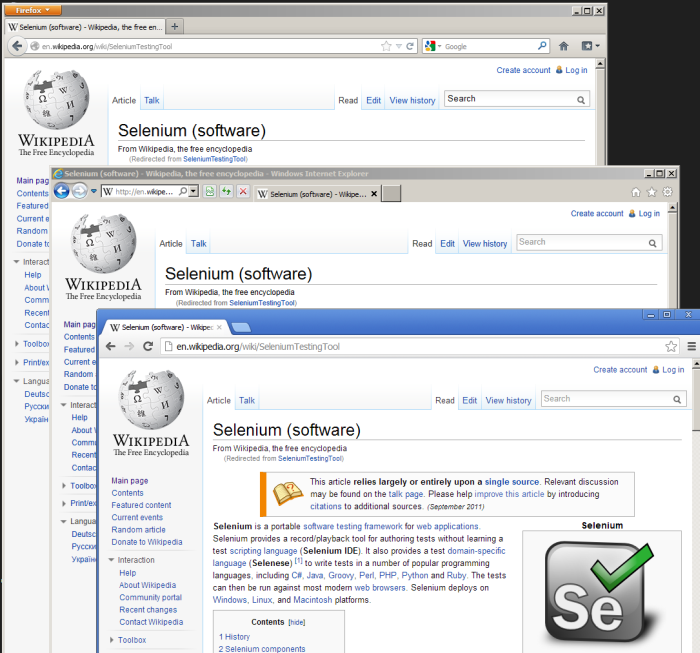Screen dimensions: 700x653
Task: Open Internet Explorer favorites star
Action: [652, 192]
